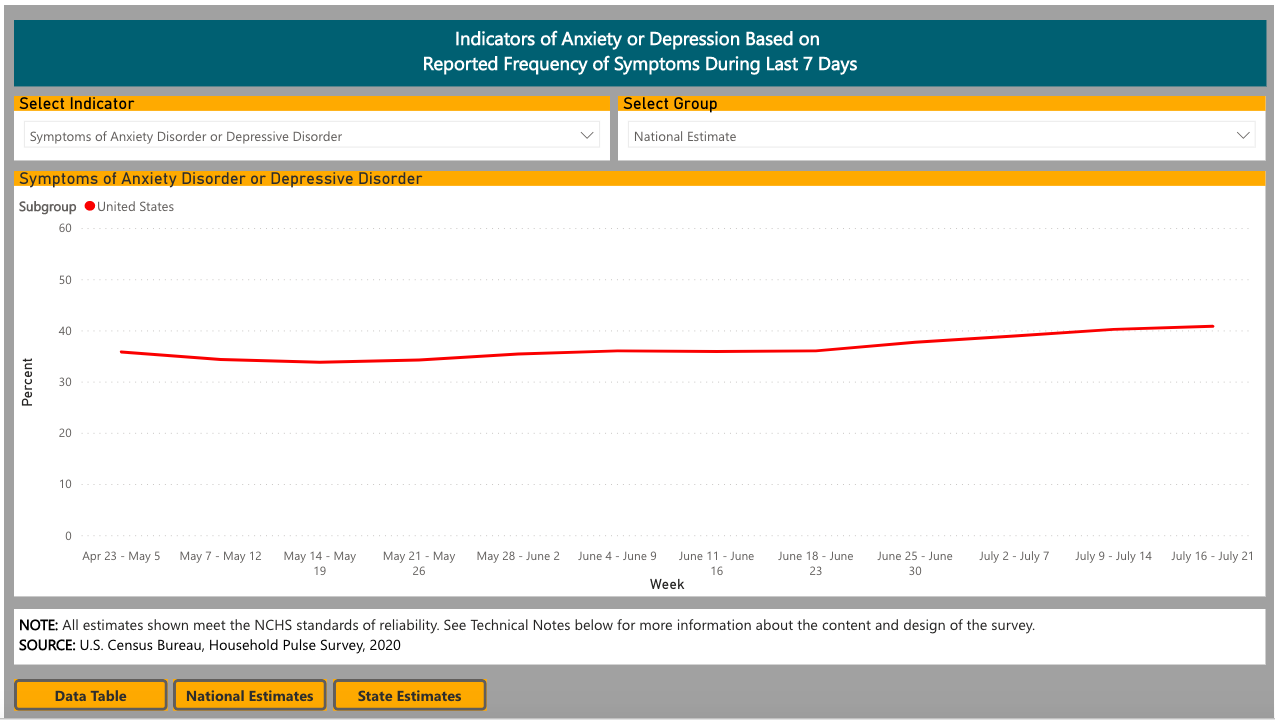Click the Subgroup legend heading
This screenshot has height=720, width=1275.
(47, 207)
